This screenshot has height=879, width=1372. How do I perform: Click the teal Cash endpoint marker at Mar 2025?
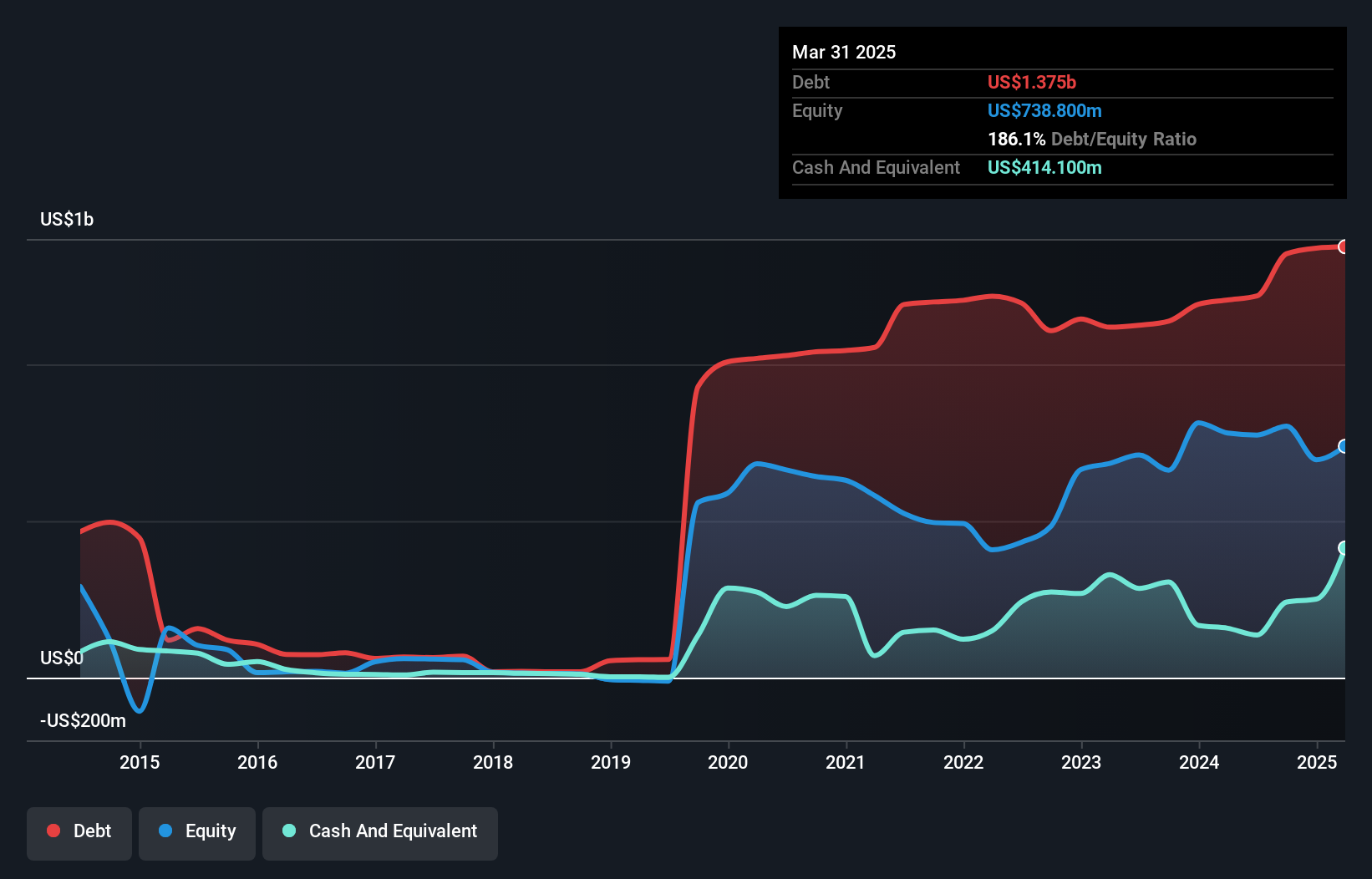click(x=1344, y=548)
